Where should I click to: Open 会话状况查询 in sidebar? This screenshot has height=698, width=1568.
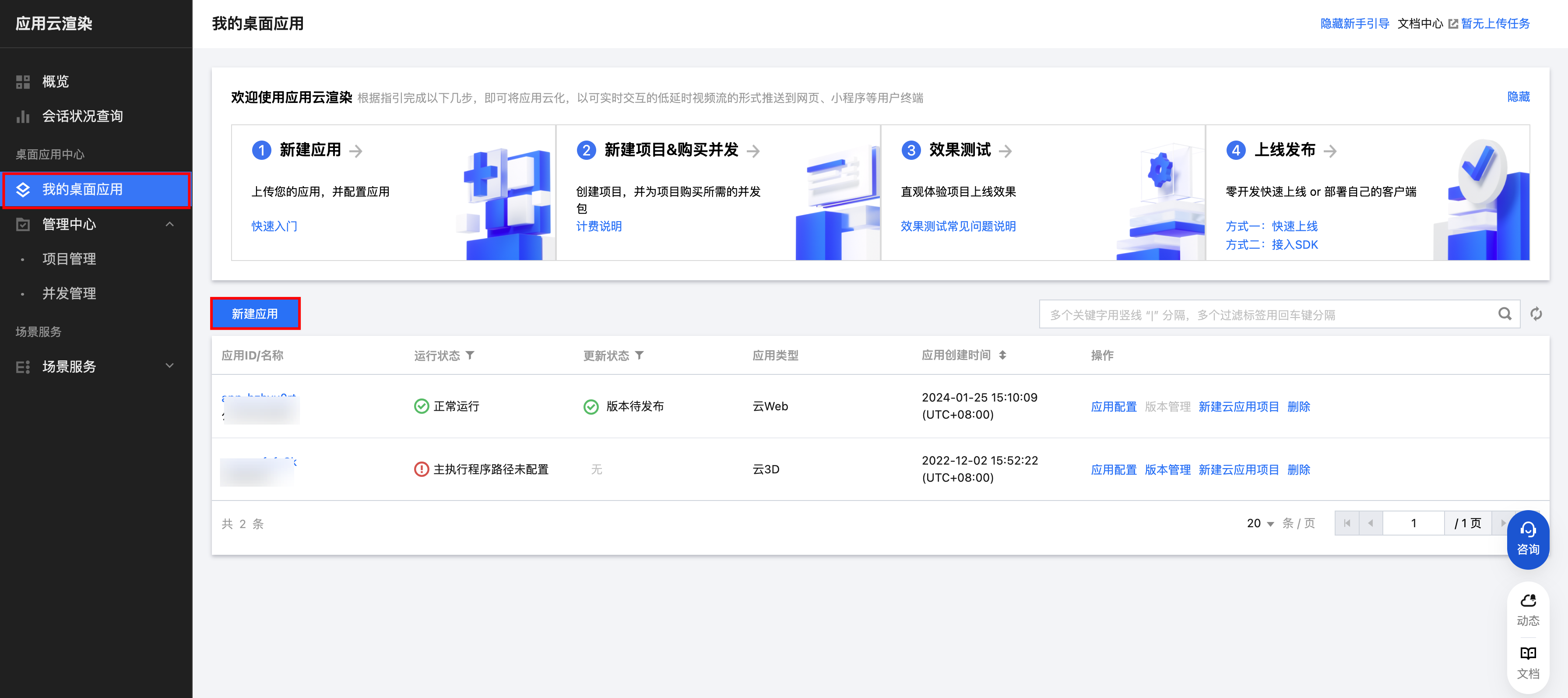(82, 116)
